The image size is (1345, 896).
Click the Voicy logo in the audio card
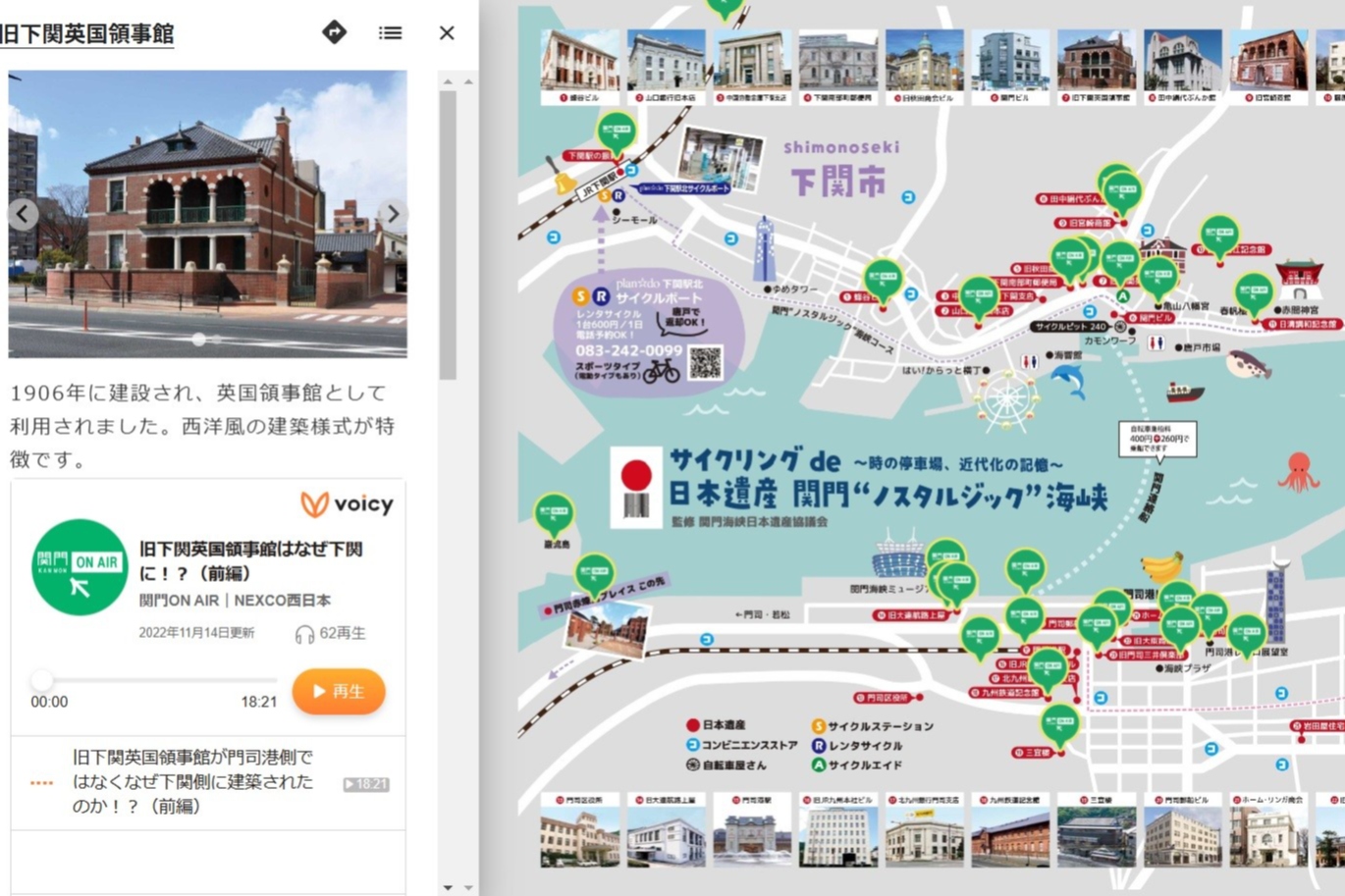[x=347, y=504]
